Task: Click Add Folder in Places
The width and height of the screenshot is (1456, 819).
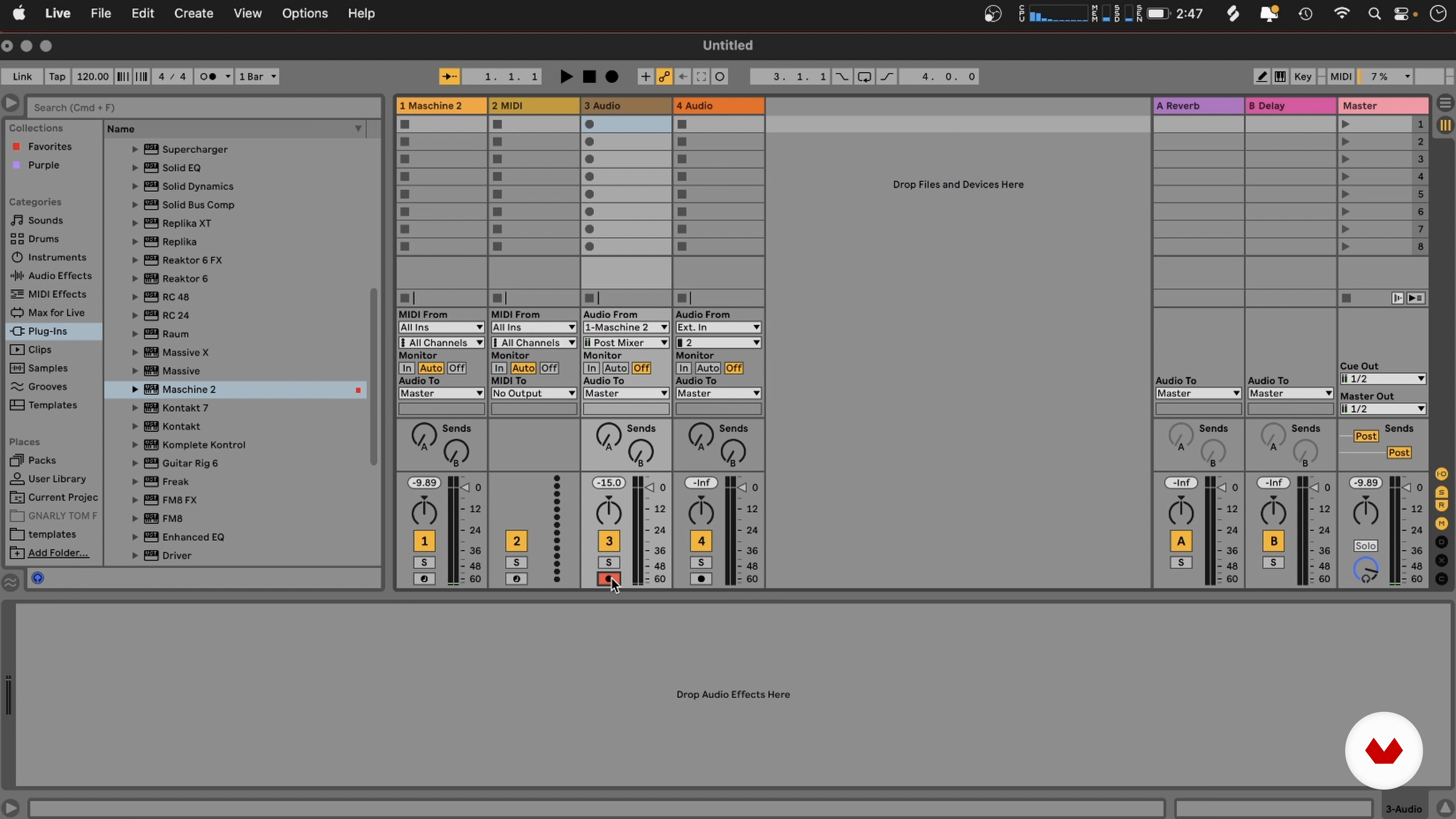Action: (58, 553)
